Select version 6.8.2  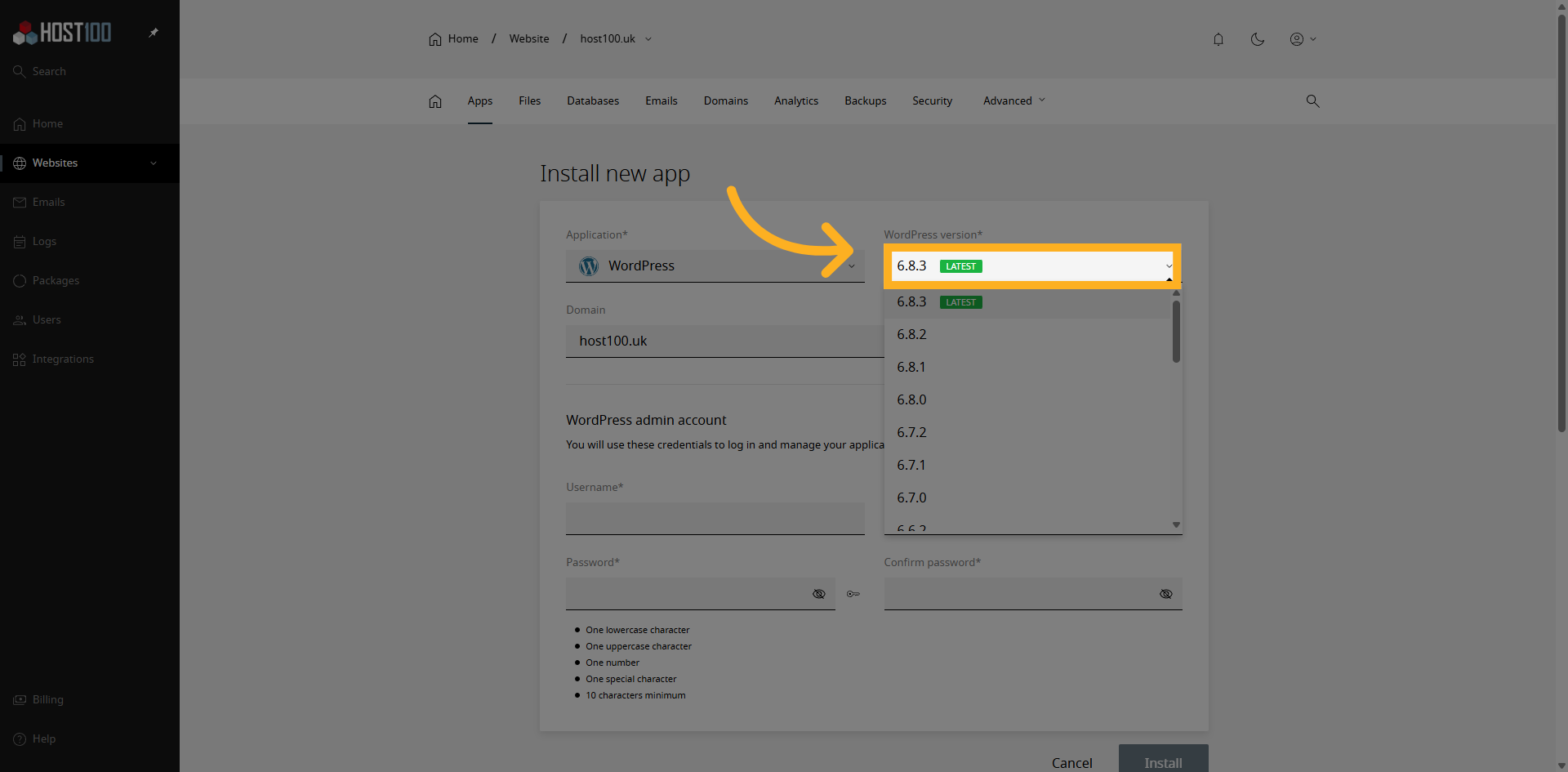1027,334
